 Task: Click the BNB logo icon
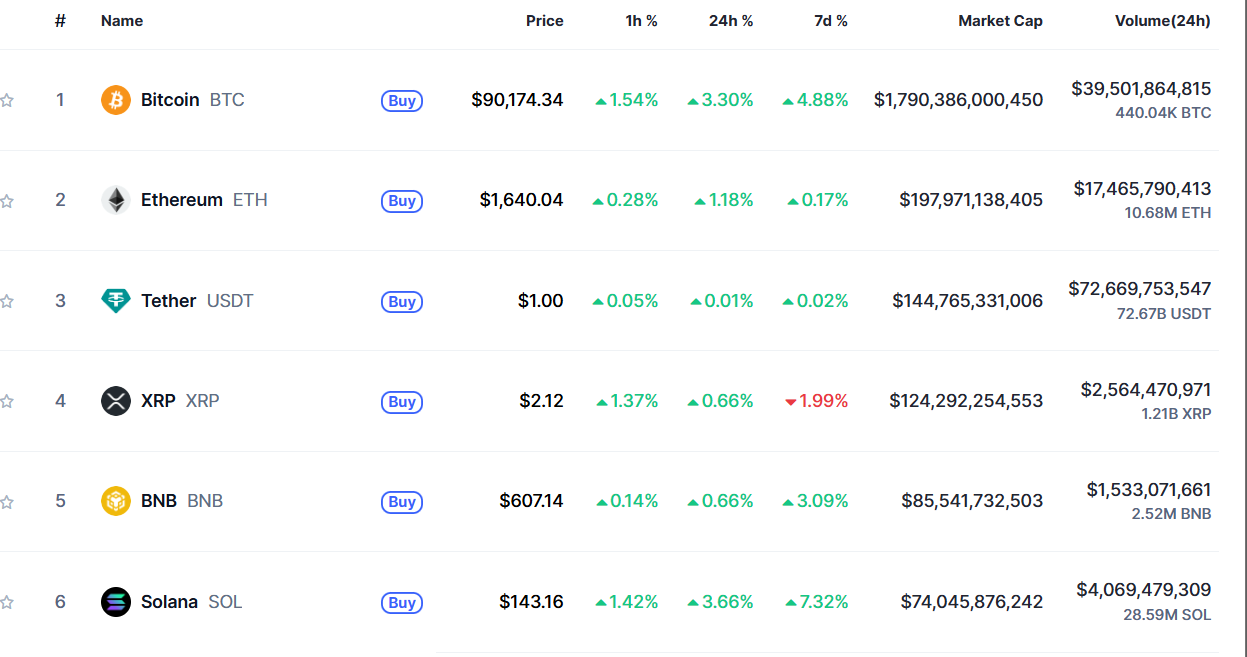click(x=116, y=501)
